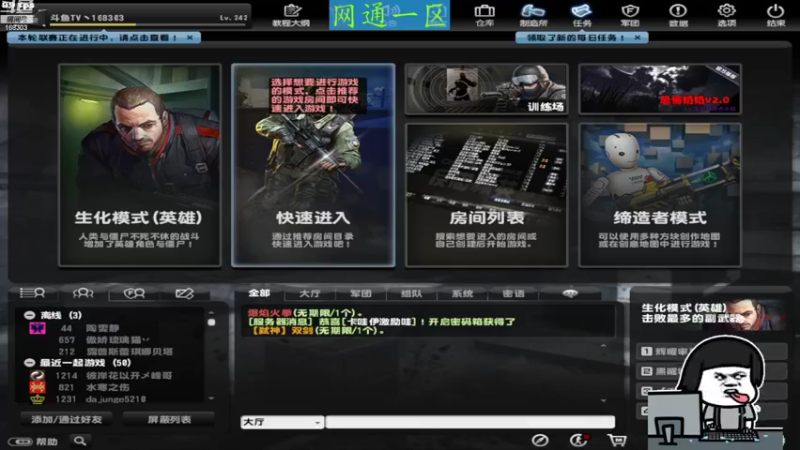Open the 大厅 chat channel dropdown
Screen dimensions: 800x450
[282, 422]
